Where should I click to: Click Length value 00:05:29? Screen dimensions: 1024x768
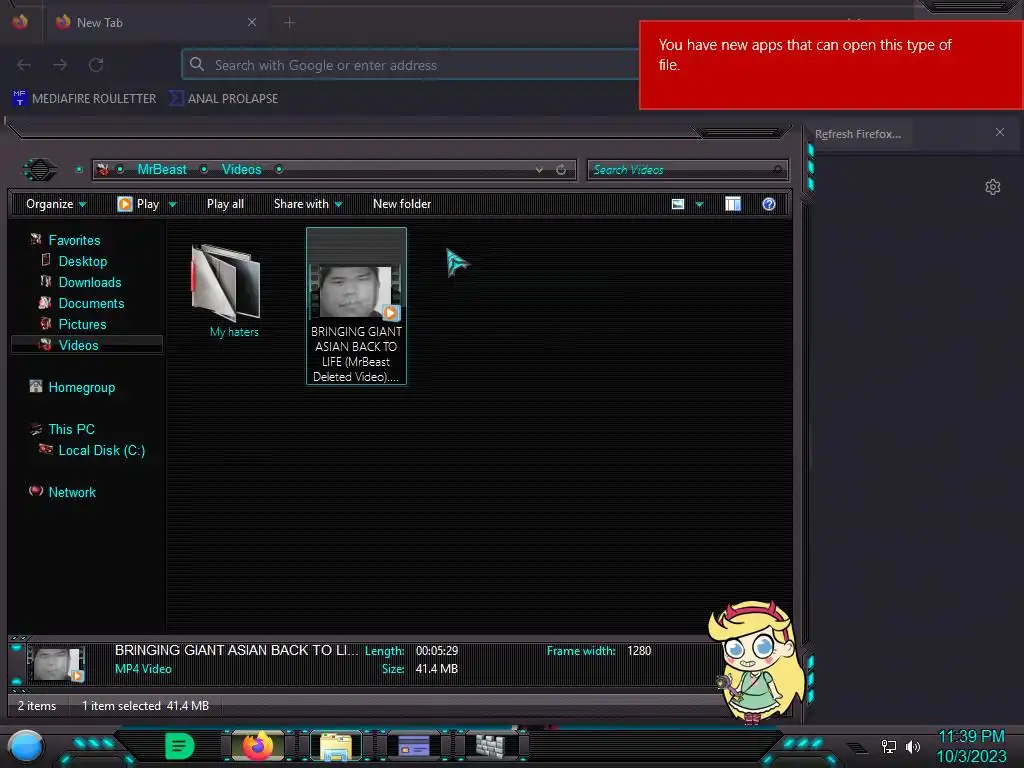[x=437, y=651]
